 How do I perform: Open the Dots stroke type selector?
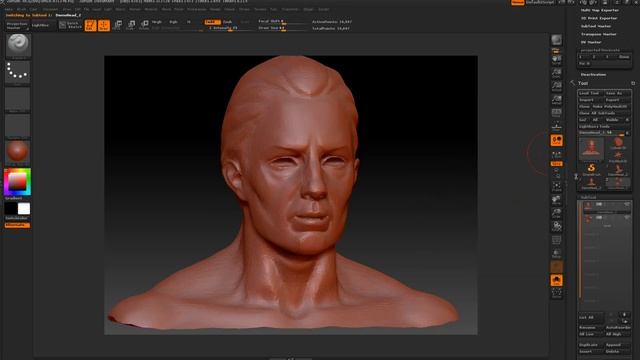tap(18, 72)
